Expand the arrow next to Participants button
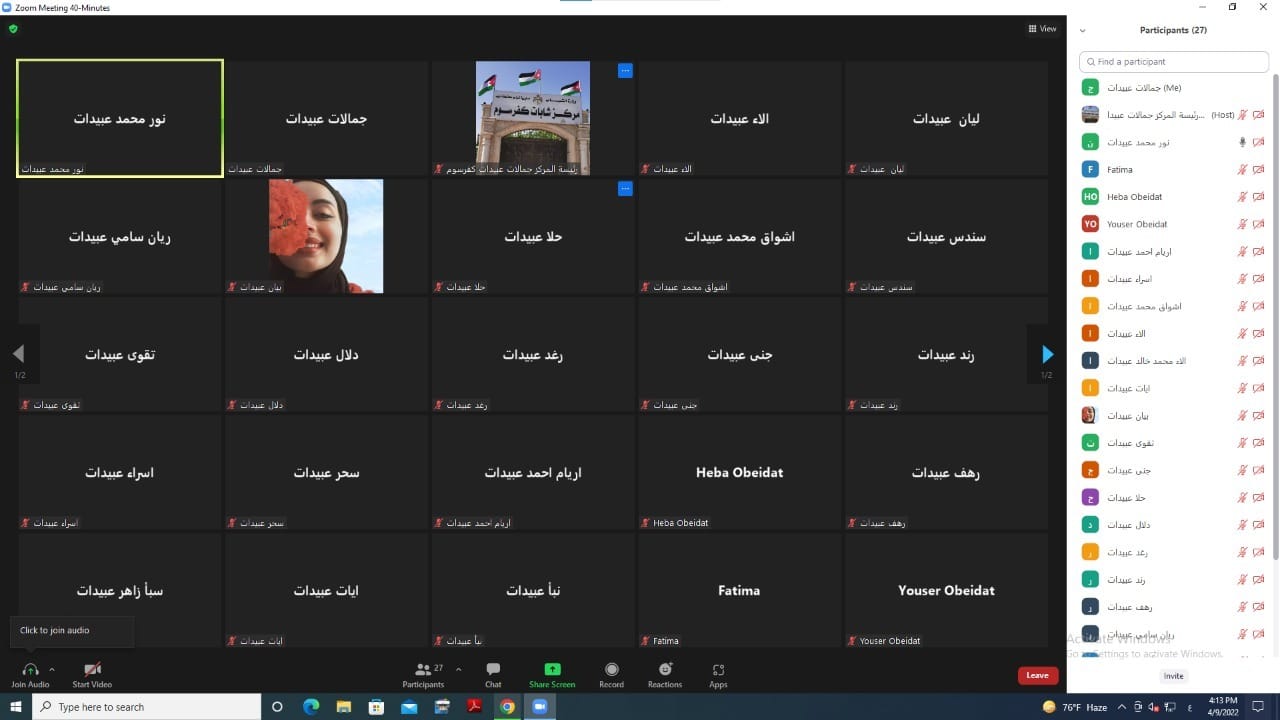This screenshot has width=1280, height=720. [458, 669]
